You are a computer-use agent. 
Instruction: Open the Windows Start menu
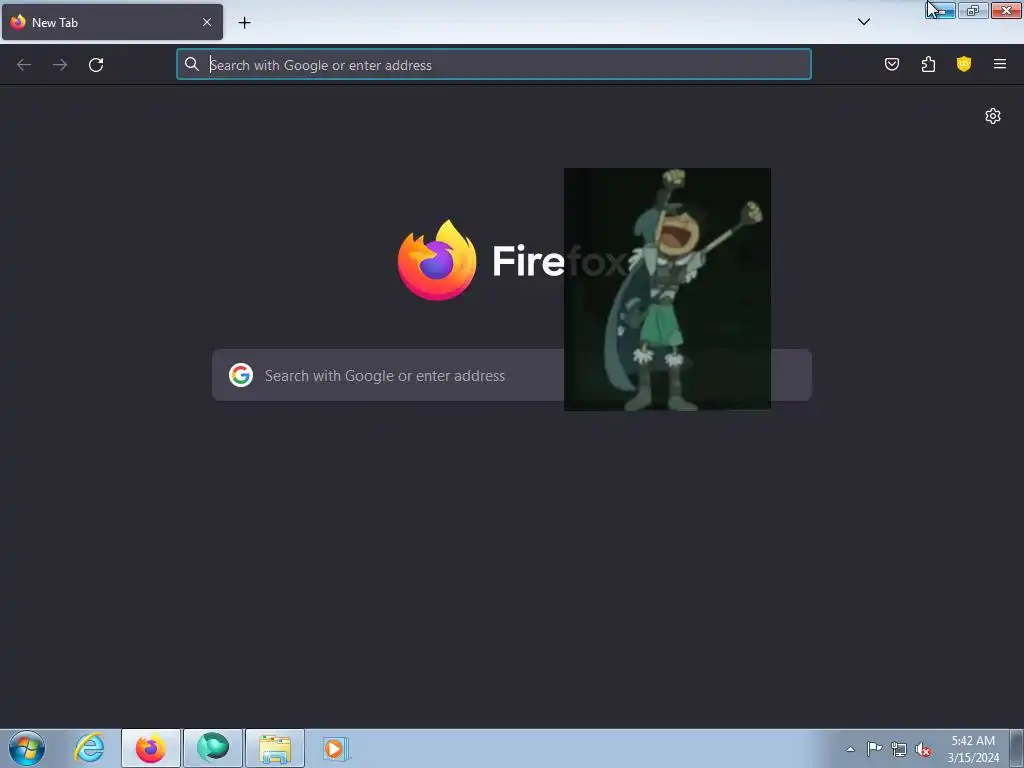tap(27, 748)
